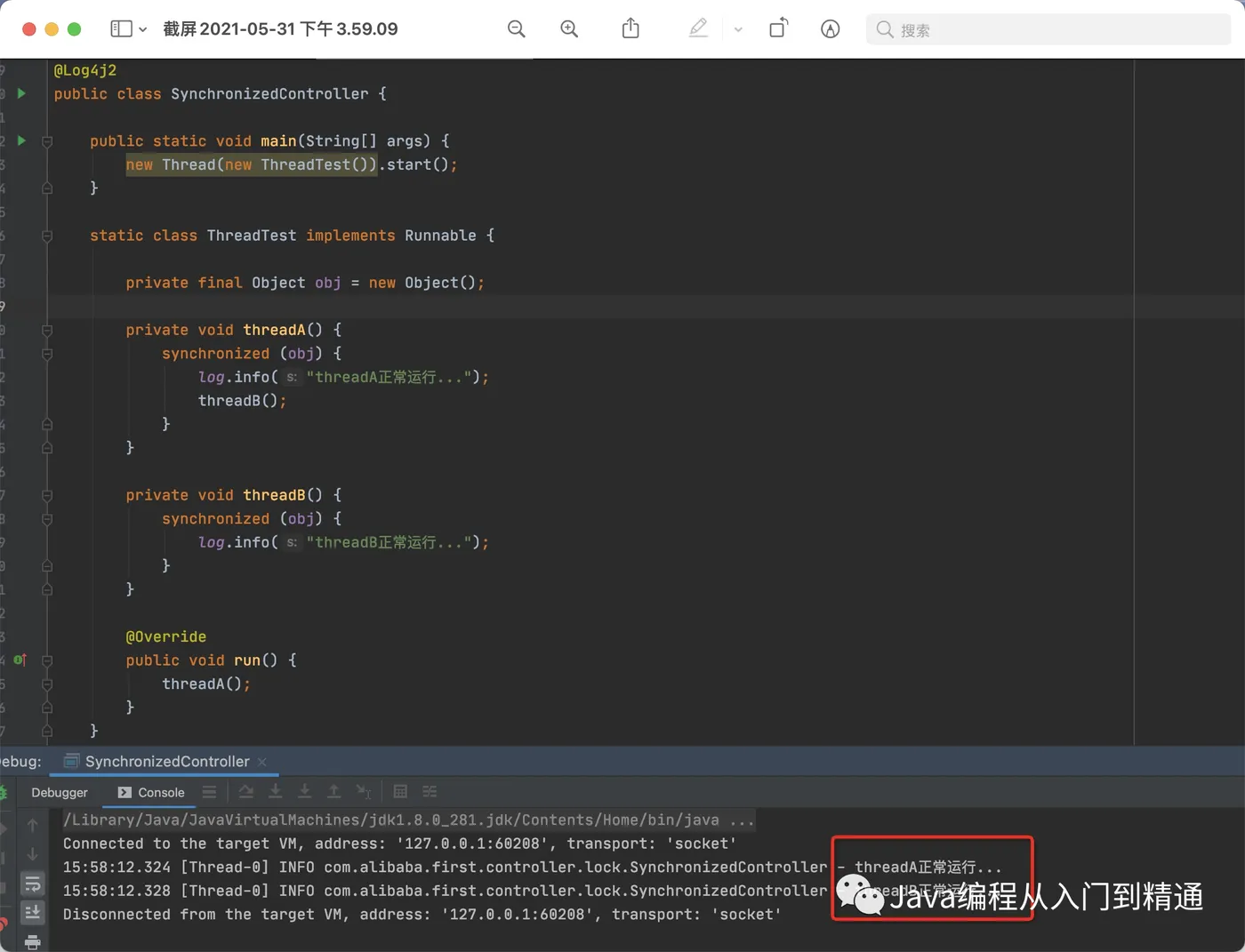
Task: Click the zoom out magnifier in Preview toolbar
Action: coord(516,29)
